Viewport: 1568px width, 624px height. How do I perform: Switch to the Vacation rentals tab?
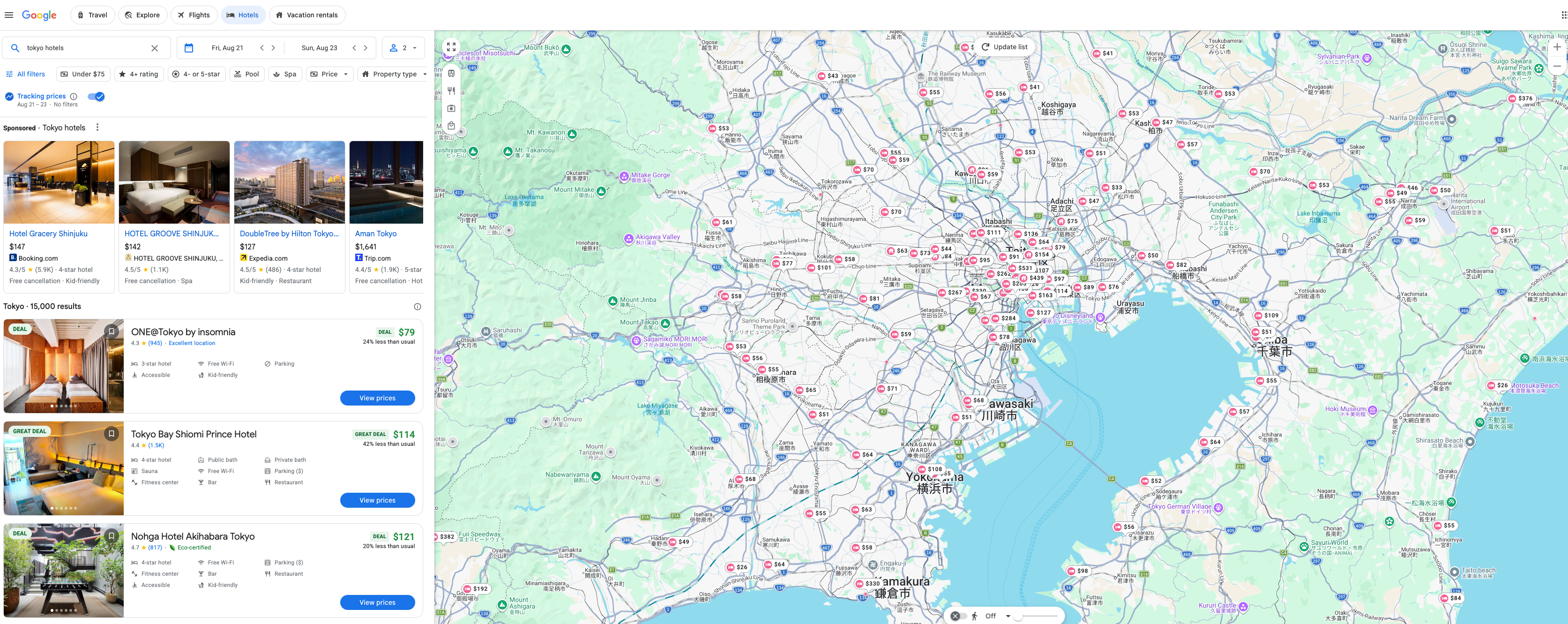coord(307,15)
